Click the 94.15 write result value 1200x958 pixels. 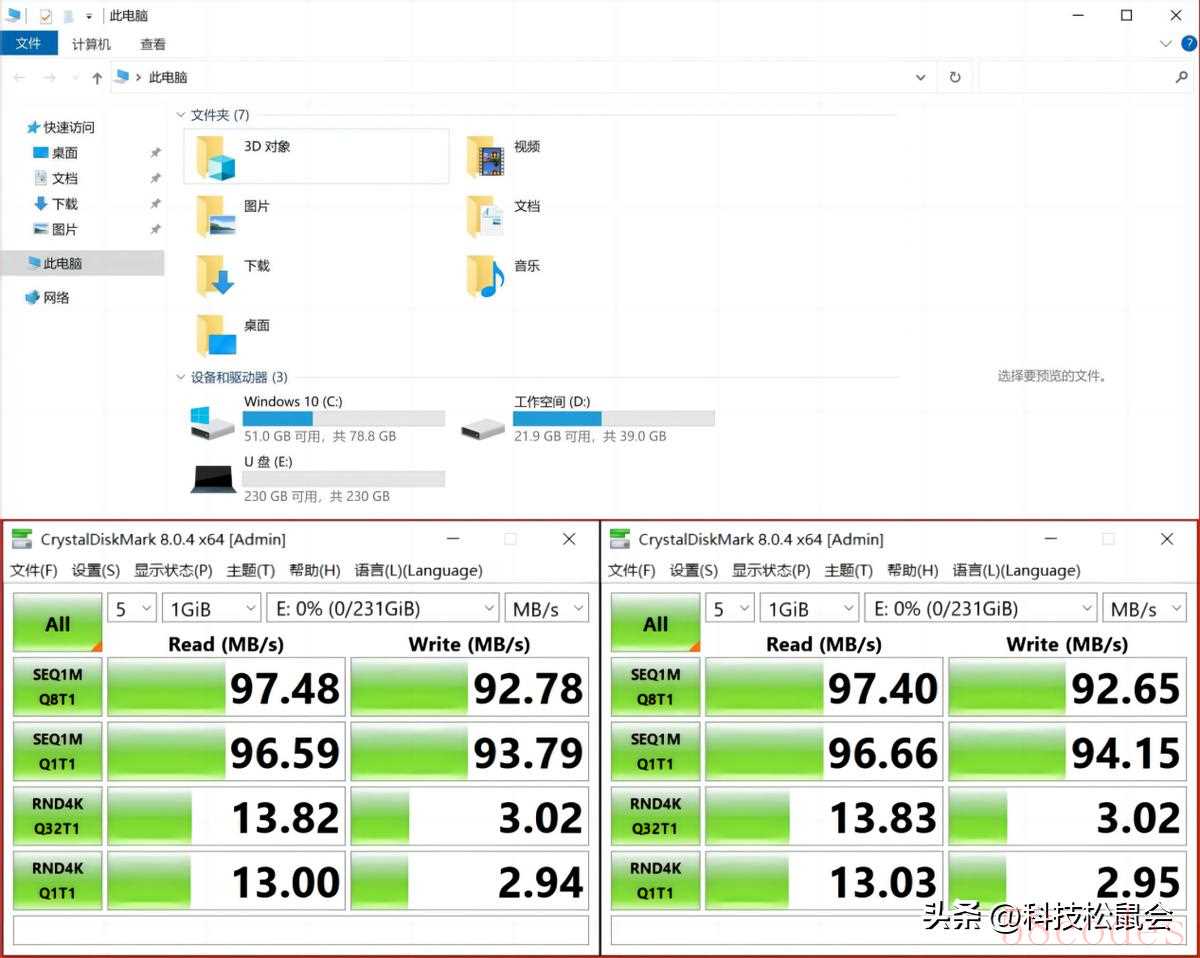click(x=1125, y=753)
